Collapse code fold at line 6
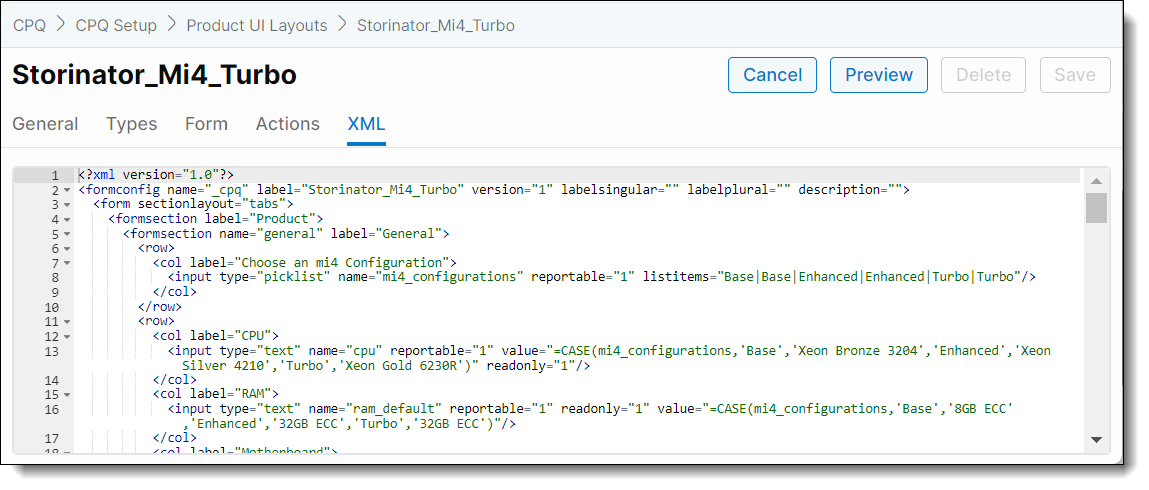Screen dimensions: 1149x490 67,249
